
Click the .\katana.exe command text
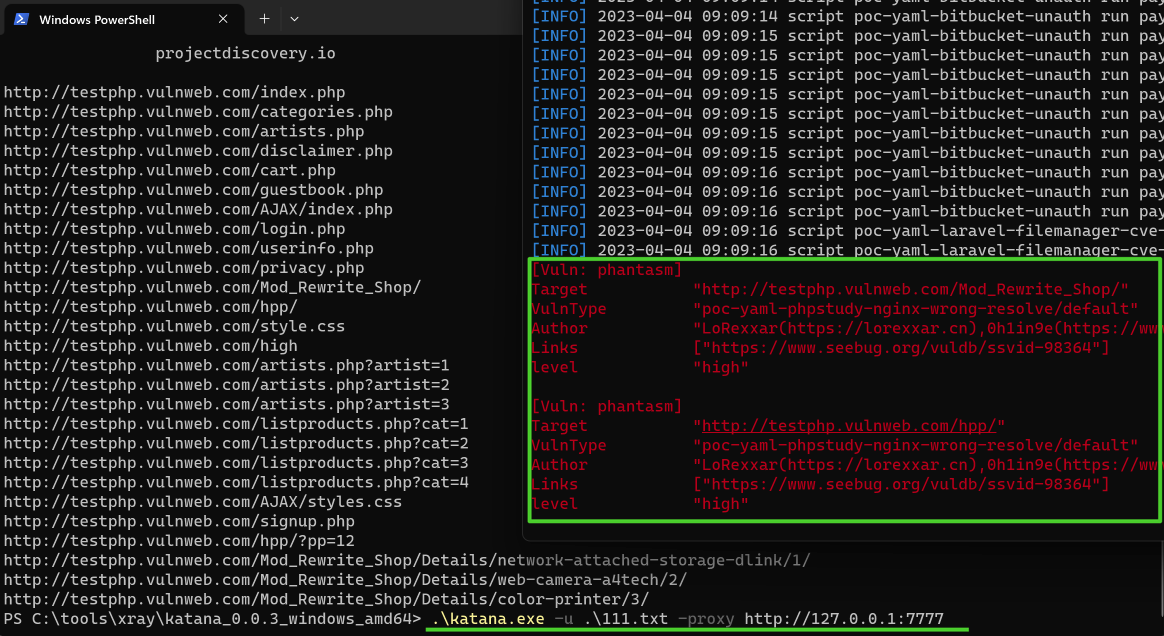click(488, 619)
